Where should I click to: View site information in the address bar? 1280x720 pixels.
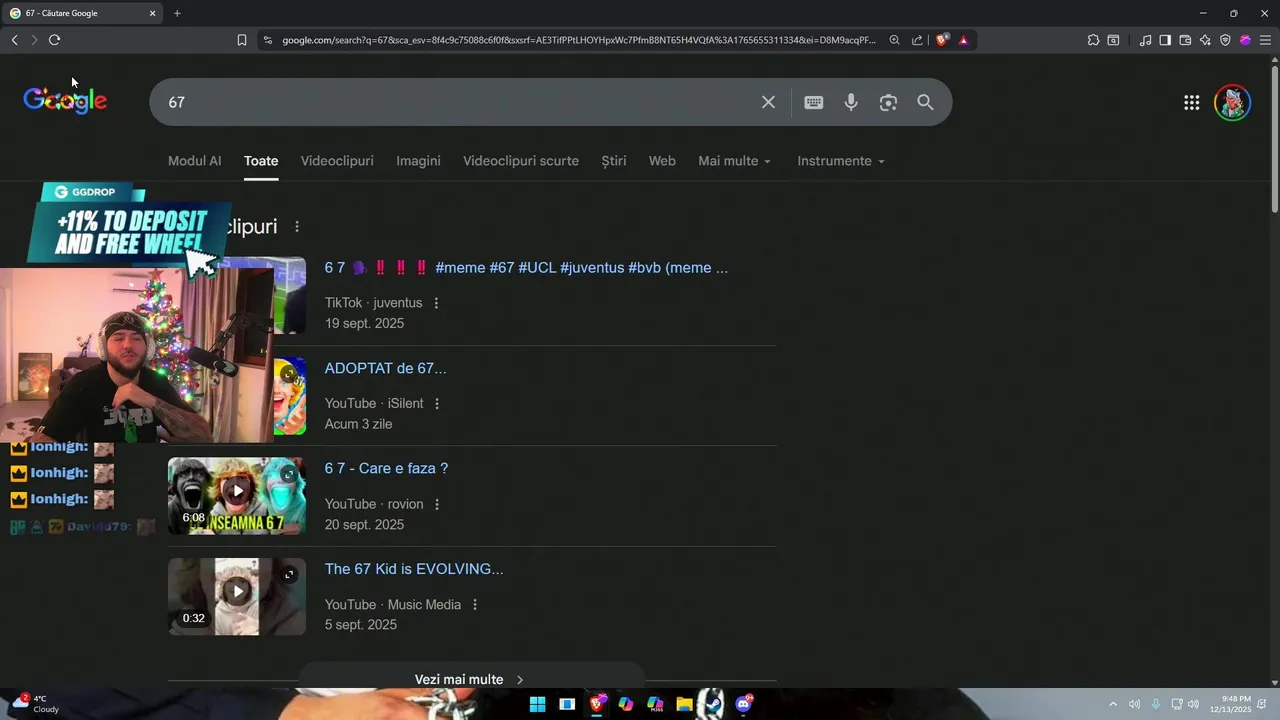[267, 40]
